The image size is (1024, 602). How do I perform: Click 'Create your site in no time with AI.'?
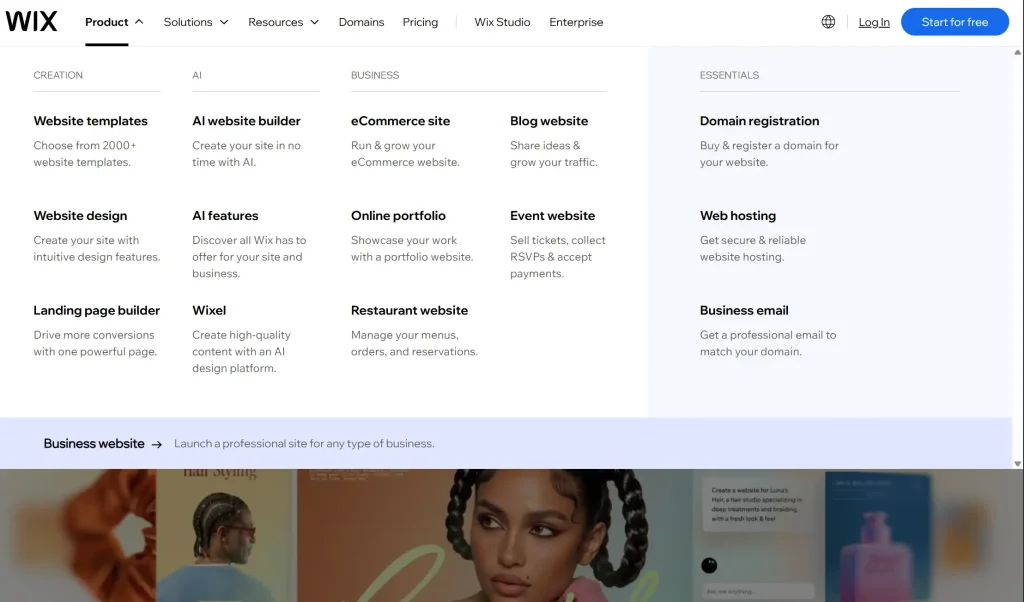click(x=246, y=153)
